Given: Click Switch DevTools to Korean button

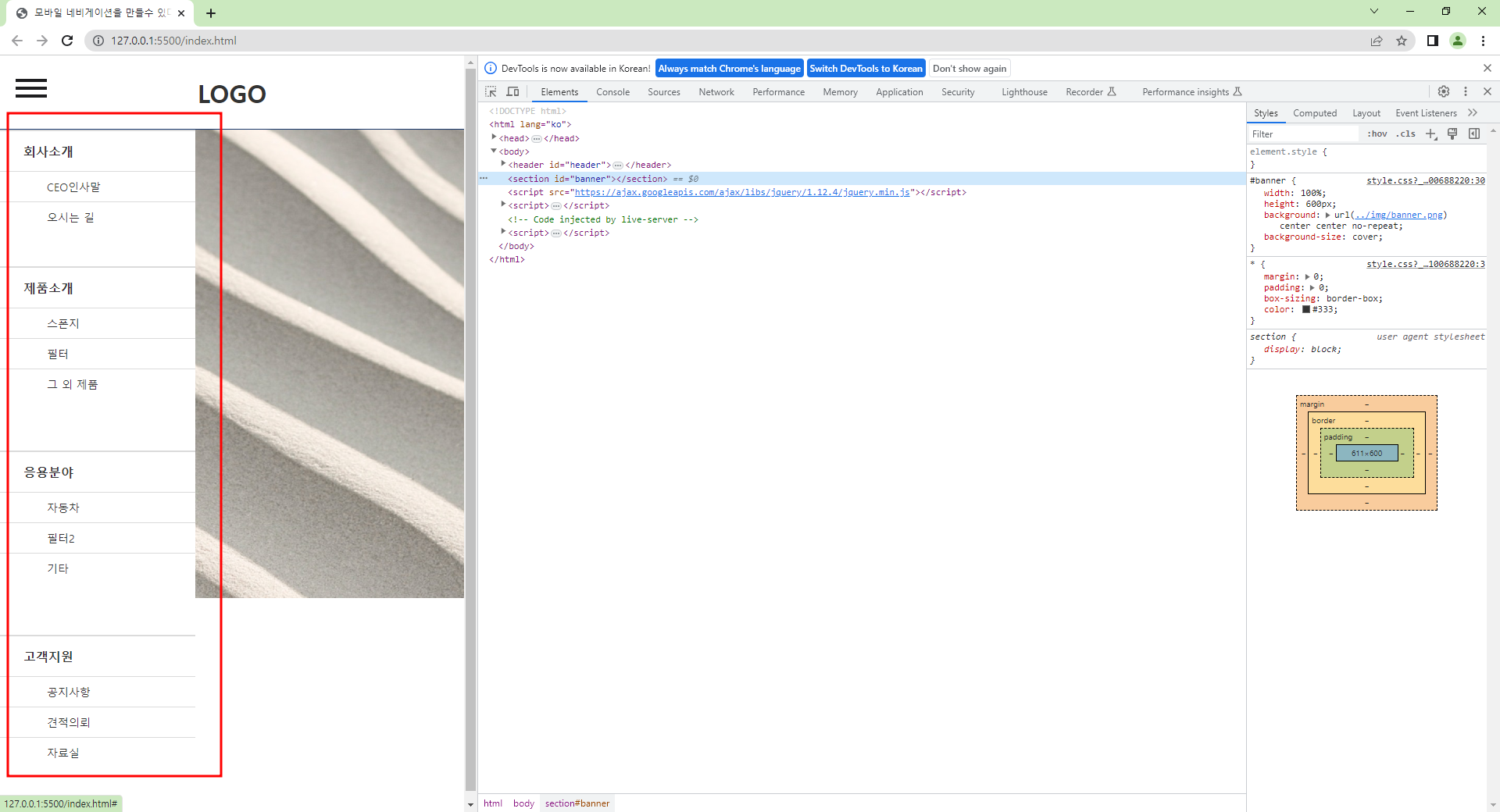Looking at the screenshot, I should (x=866, y=69).
